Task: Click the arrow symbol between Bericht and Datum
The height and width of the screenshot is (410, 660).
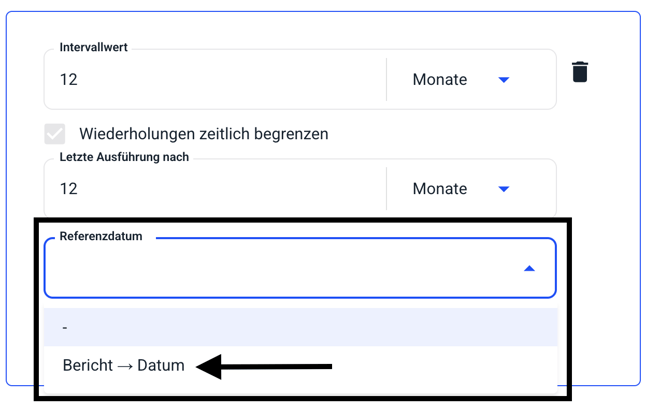Action: (125, 366)
